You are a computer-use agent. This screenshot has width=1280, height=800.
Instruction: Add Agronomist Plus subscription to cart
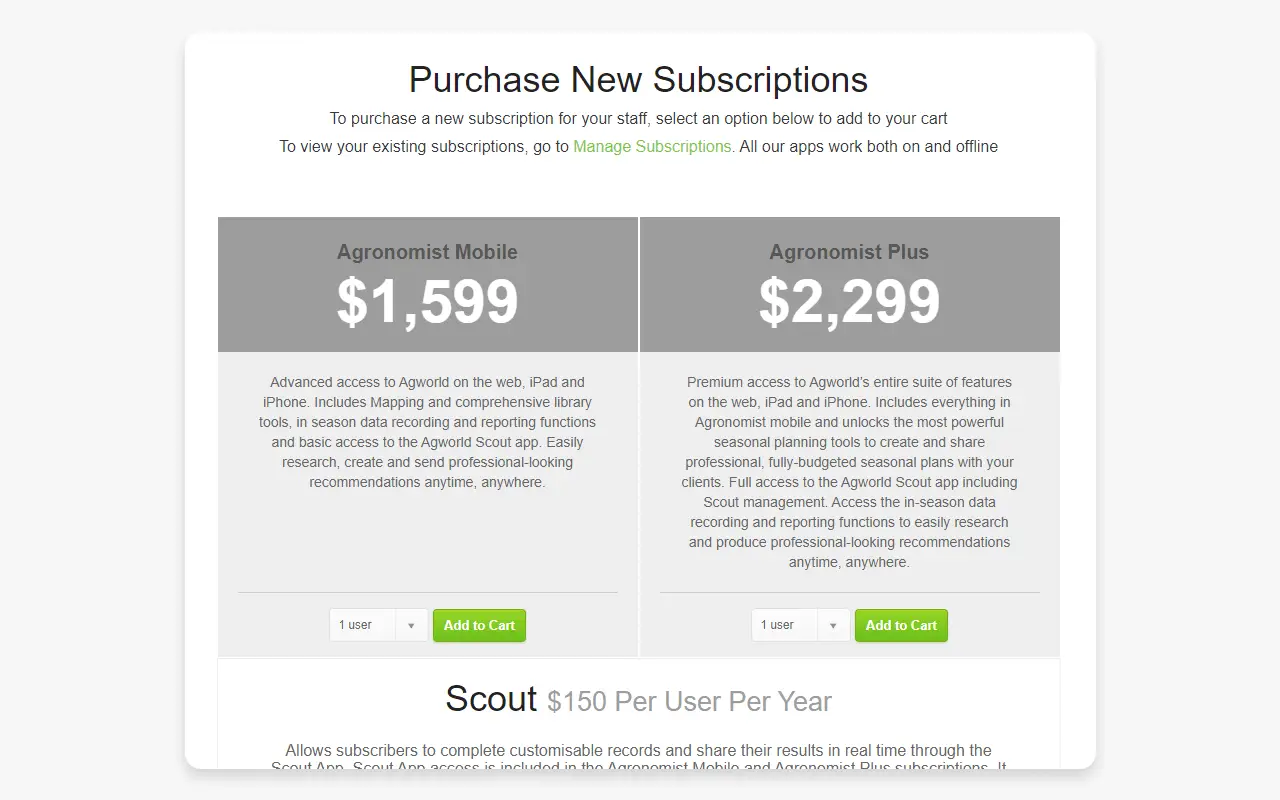901,625
